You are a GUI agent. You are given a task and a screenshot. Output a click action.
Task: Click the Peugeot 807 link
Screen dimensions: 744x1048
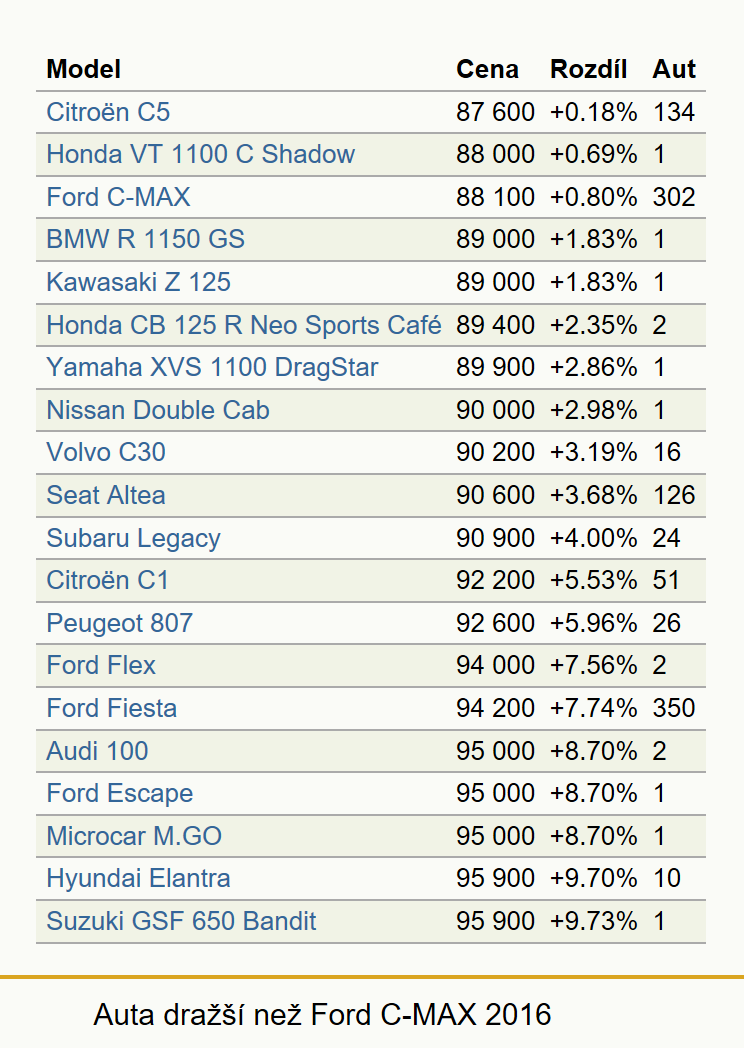click(x=119, y=622)
